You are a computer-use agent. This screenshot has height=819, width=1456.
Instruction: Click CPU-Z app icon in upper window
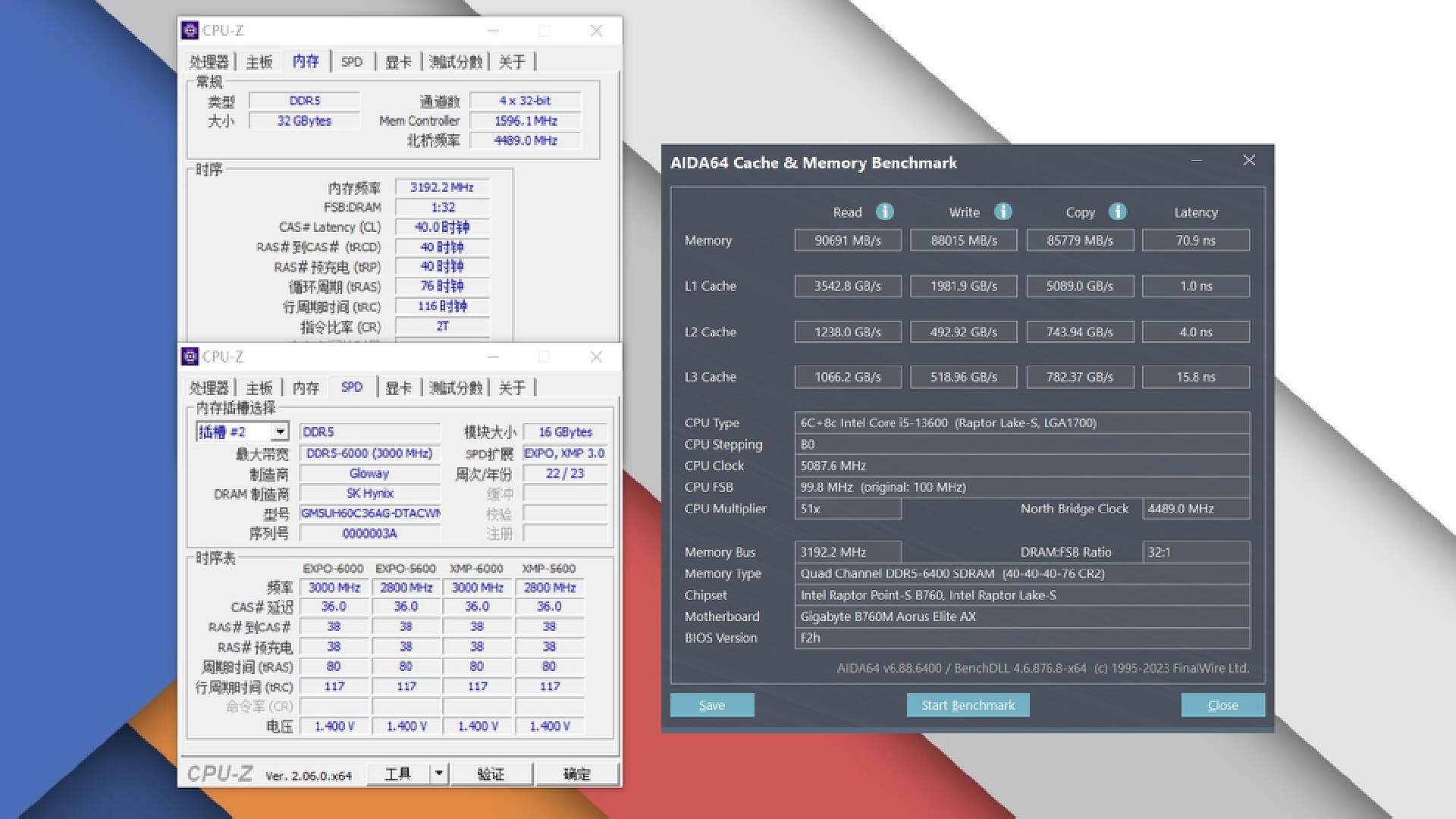click(190, 30)
